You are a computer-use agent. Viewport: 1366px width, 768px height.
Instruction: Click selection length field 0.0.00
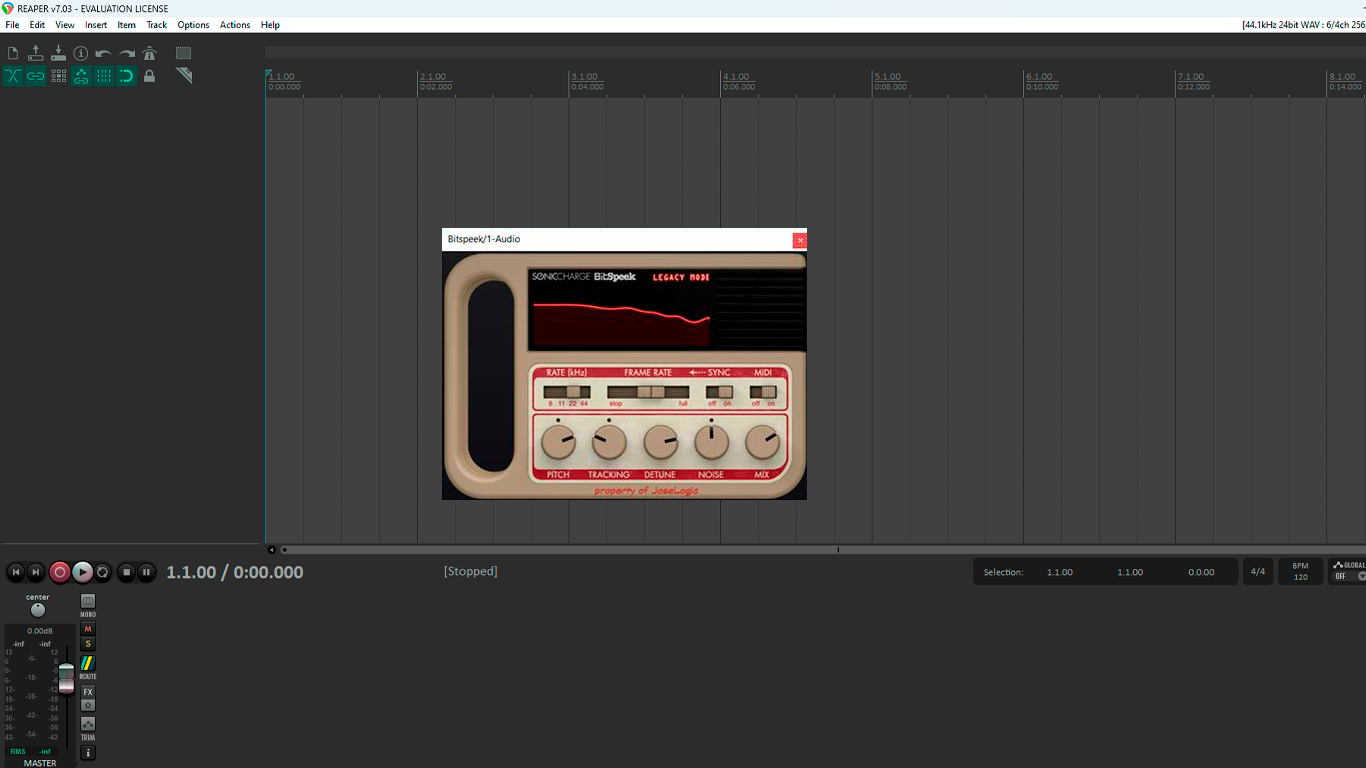[x=1201, y=572]
